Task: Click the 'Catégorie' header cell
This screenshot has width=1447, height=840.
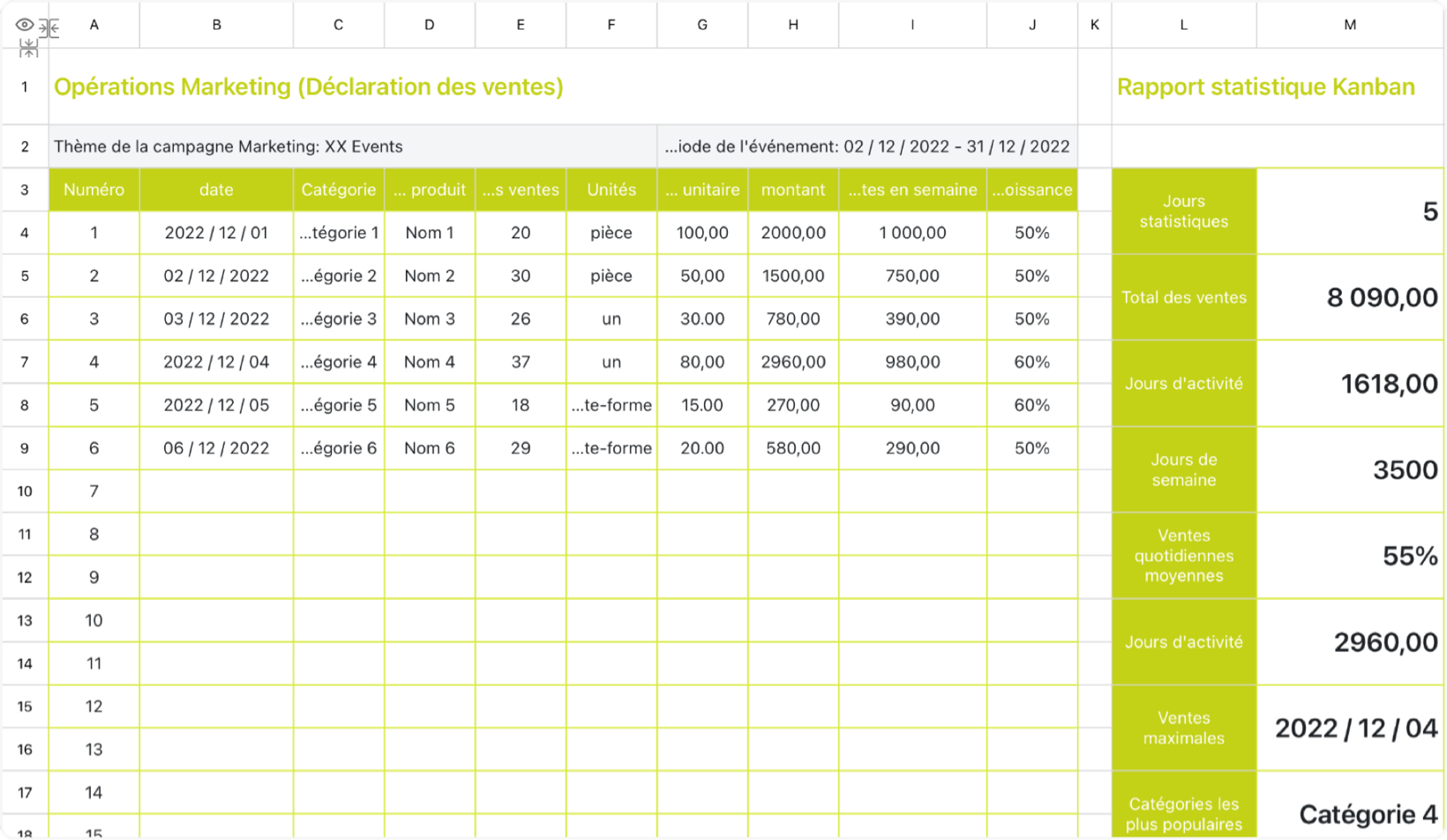Action: [x=338, y=190]
